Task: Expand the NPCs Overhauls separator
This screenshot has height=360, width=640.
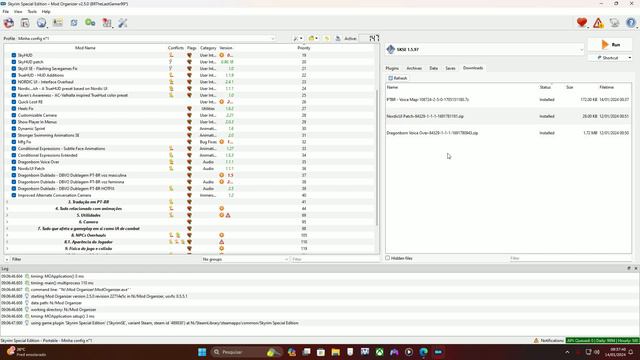Action: point(7,235)
